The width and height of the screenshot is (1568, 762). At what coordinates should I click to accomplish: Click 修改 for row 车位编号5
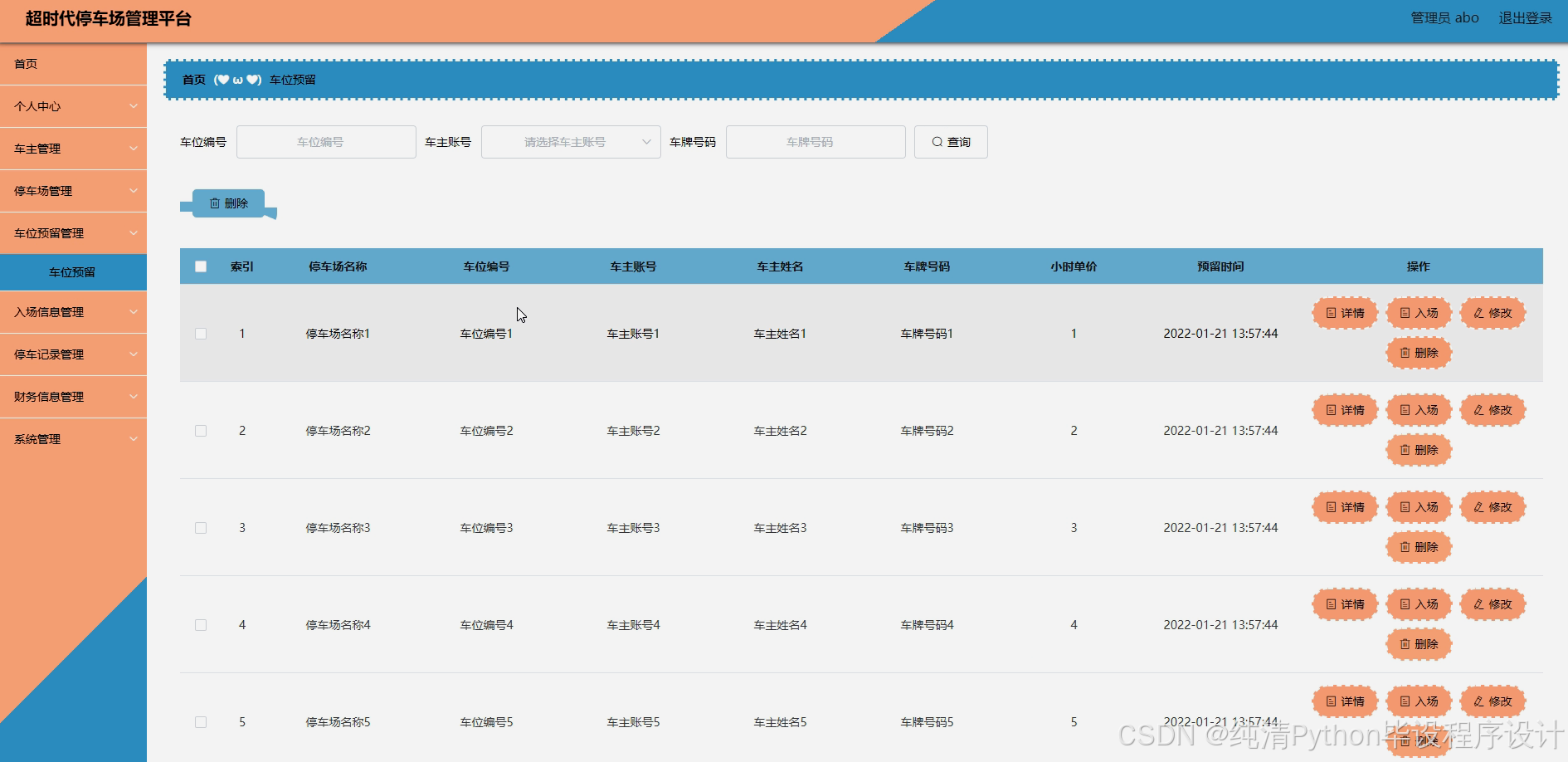tap(1493, 701)
